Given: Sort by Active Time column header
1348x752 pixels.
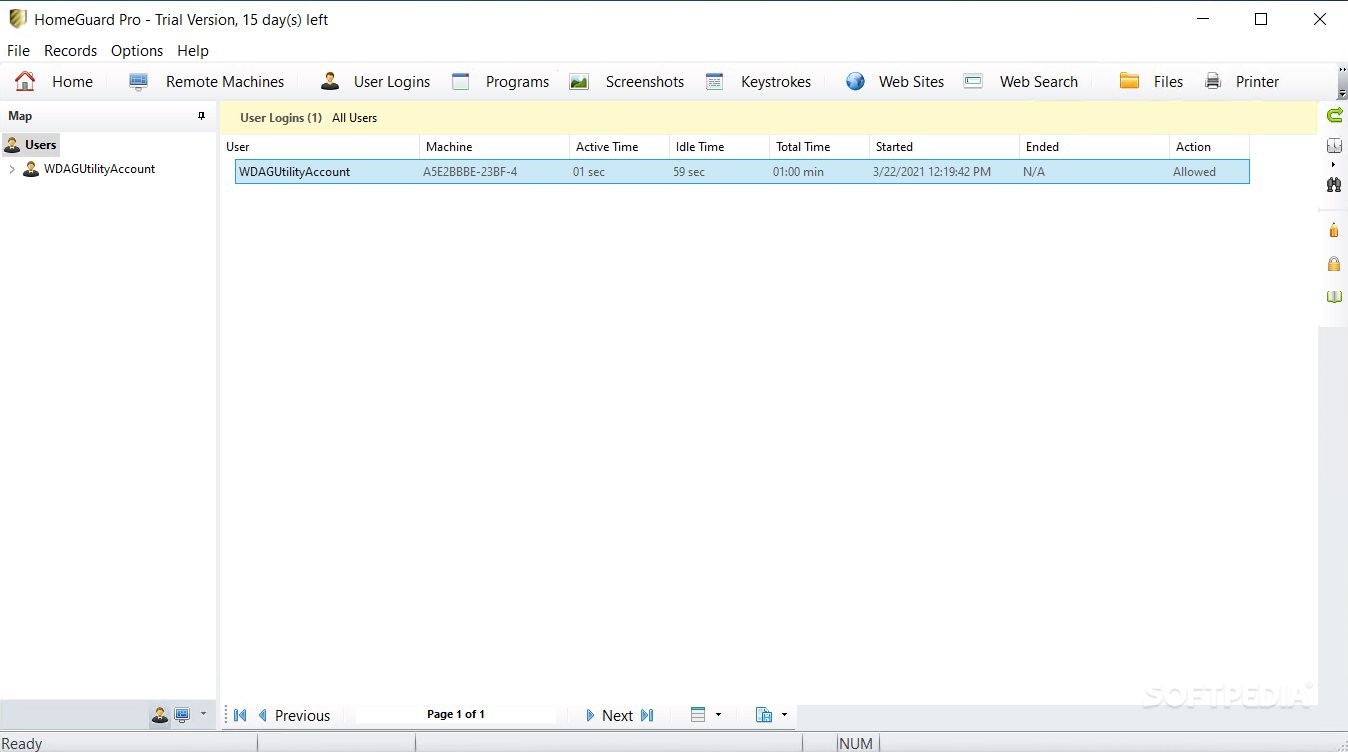Looking at the screenshot, I should [x=620, y=147].
